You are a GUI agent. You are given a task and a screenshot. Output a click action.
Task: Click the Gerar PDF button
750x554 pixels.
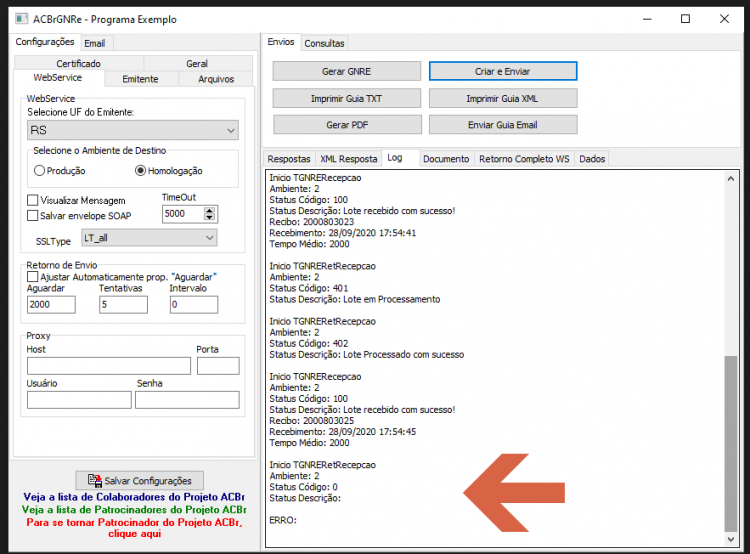(347, 125)
